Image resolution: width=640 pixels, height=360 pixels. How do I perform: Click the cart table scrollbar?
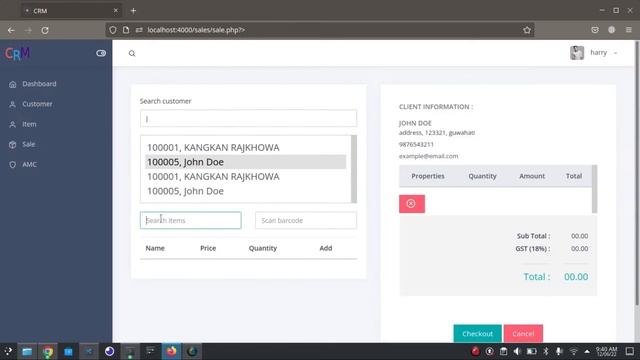click(x=595, y=189)
